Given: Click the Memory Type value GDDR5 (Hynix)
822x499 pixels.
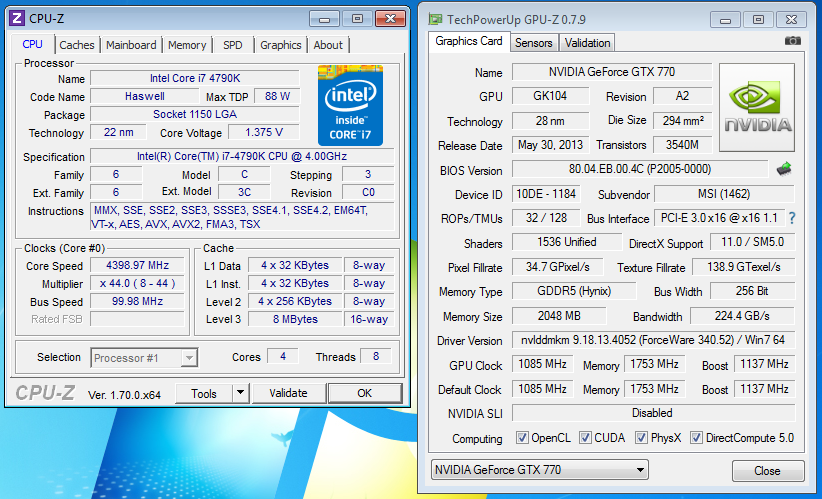Looking at the screenshot, I should [x=574, y=291].
